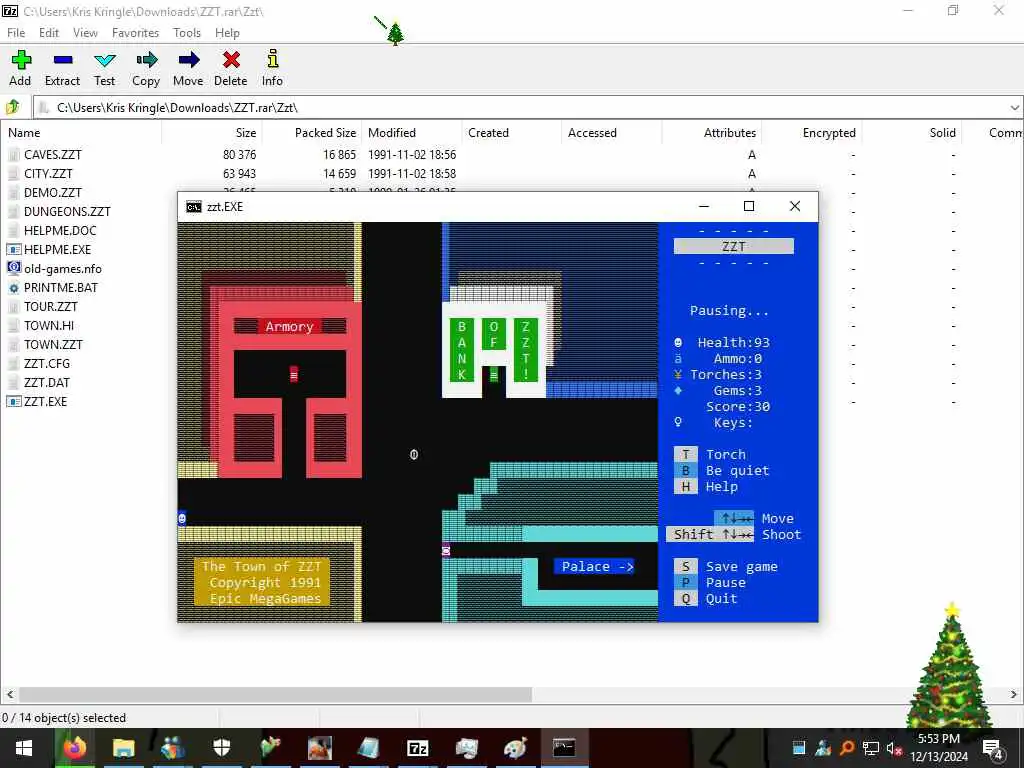
Task: Open the View menu
Action: click(85, 33)
